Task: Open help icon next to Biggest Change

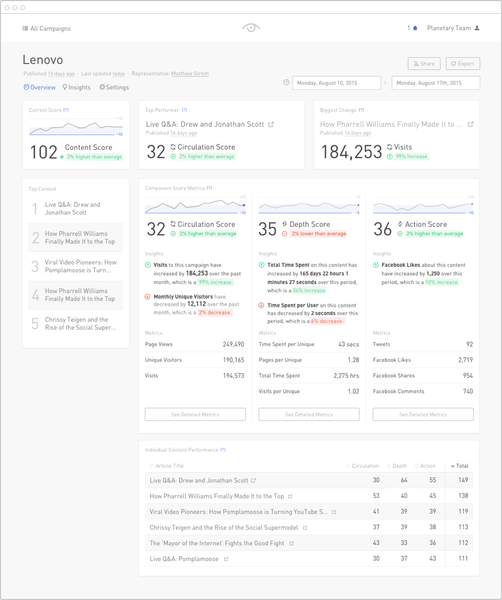Action: [361, 110]
